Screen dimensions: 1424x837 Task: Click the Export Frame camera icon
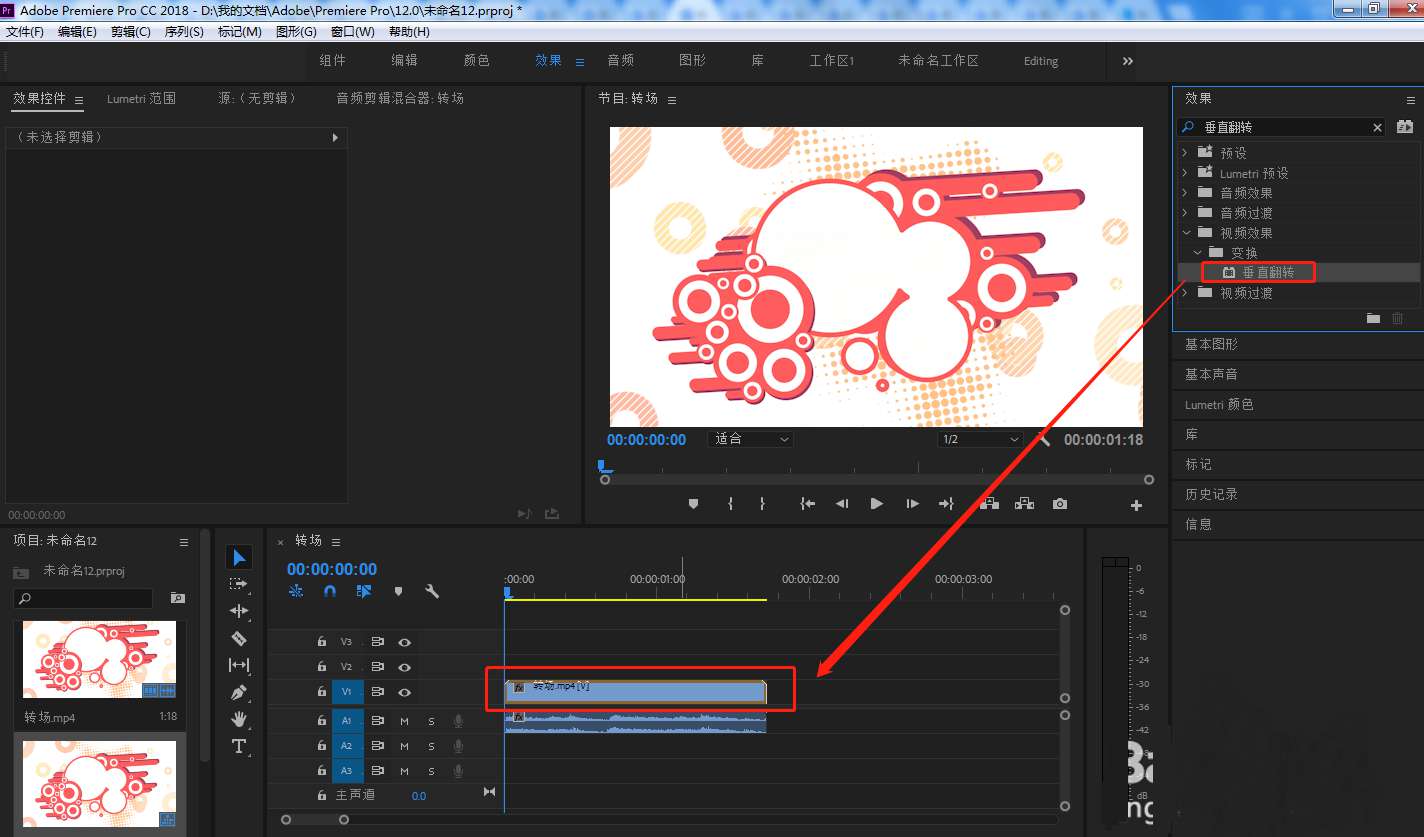(x=1059, y=504)
